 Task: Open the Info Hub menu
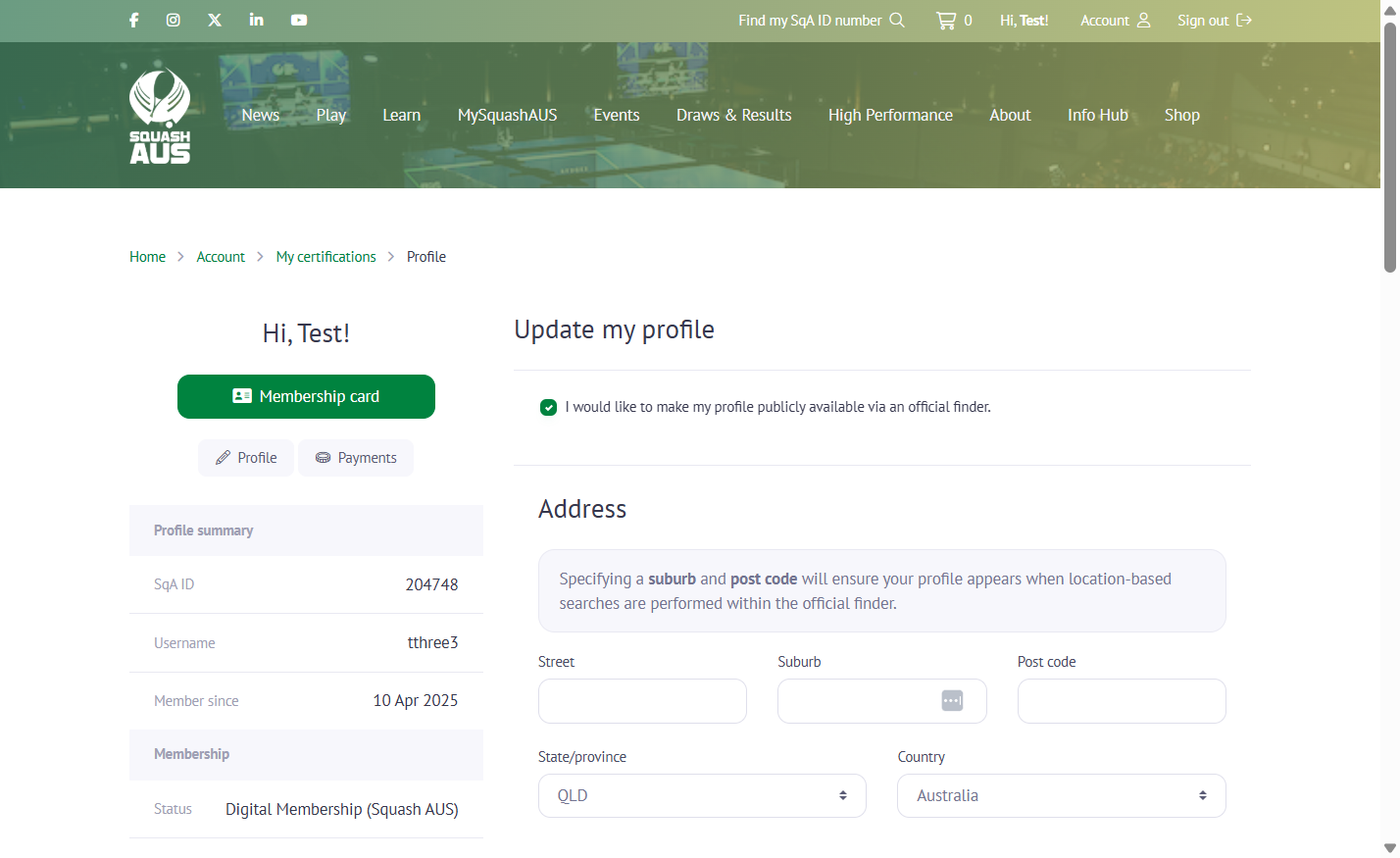point(1098,115)
